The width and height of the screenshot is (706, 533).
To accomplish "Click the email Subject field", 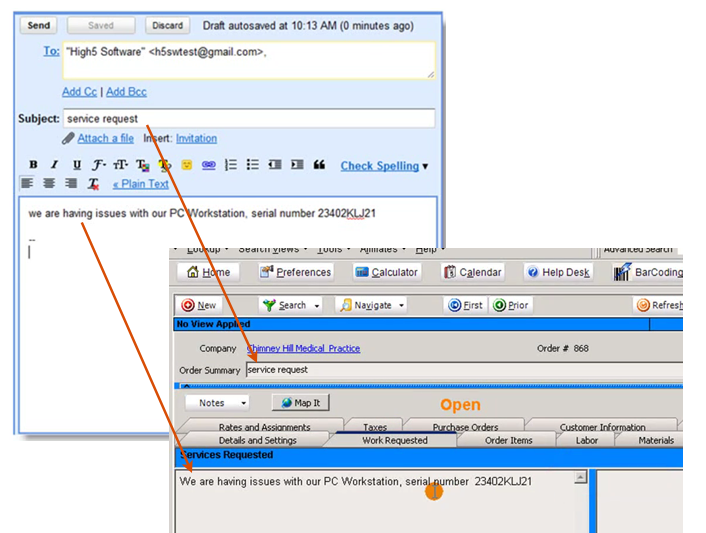I will tap(249, 118).
